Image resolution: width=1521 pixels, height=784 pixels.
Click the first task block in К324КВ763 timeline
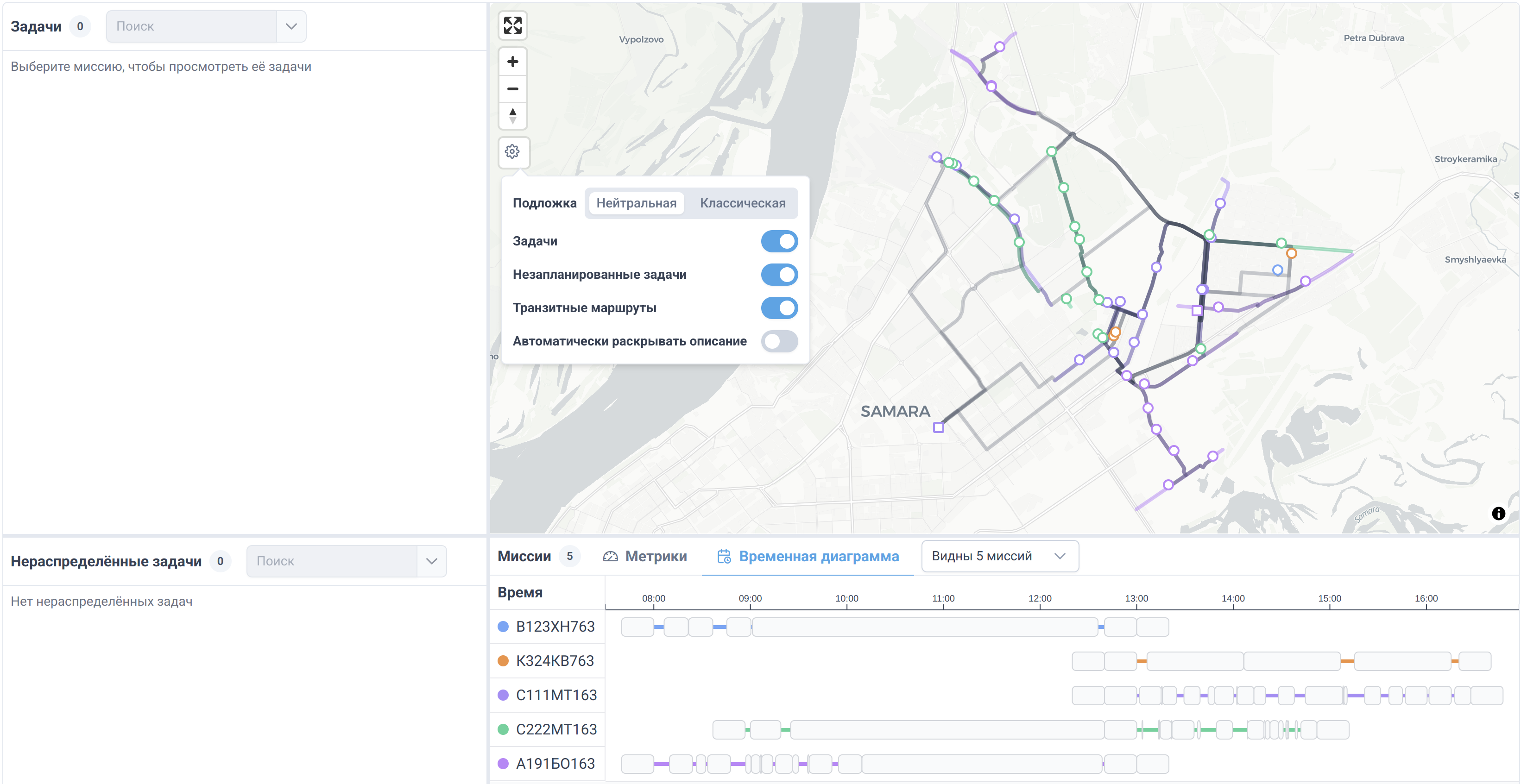pos(1088,661)
